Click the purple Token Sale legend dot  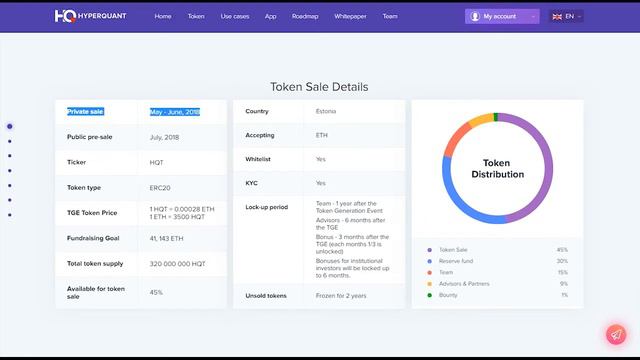pyautogui.click(x=429, y=250)
